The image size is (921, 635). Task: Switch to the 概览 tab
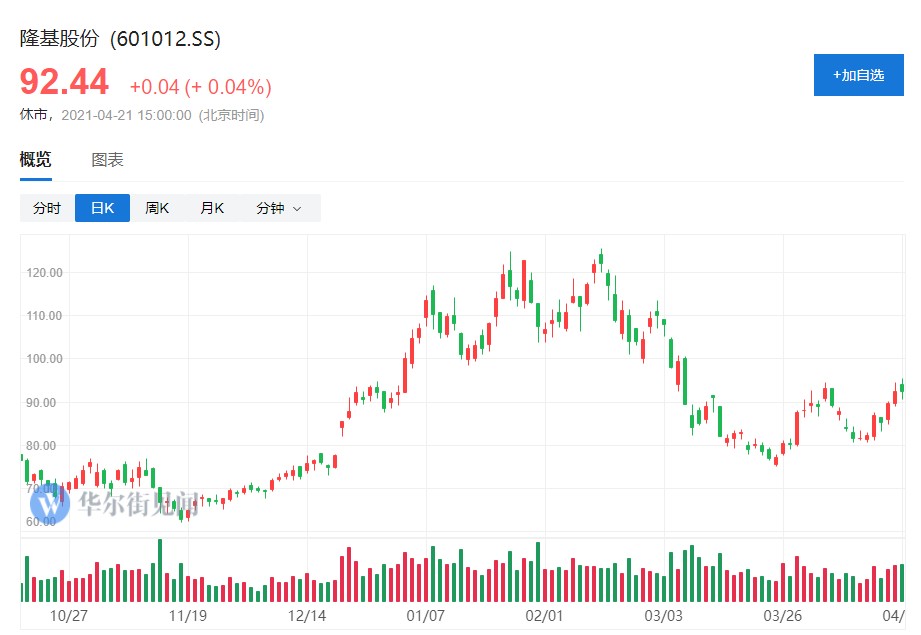pos(35,160)
